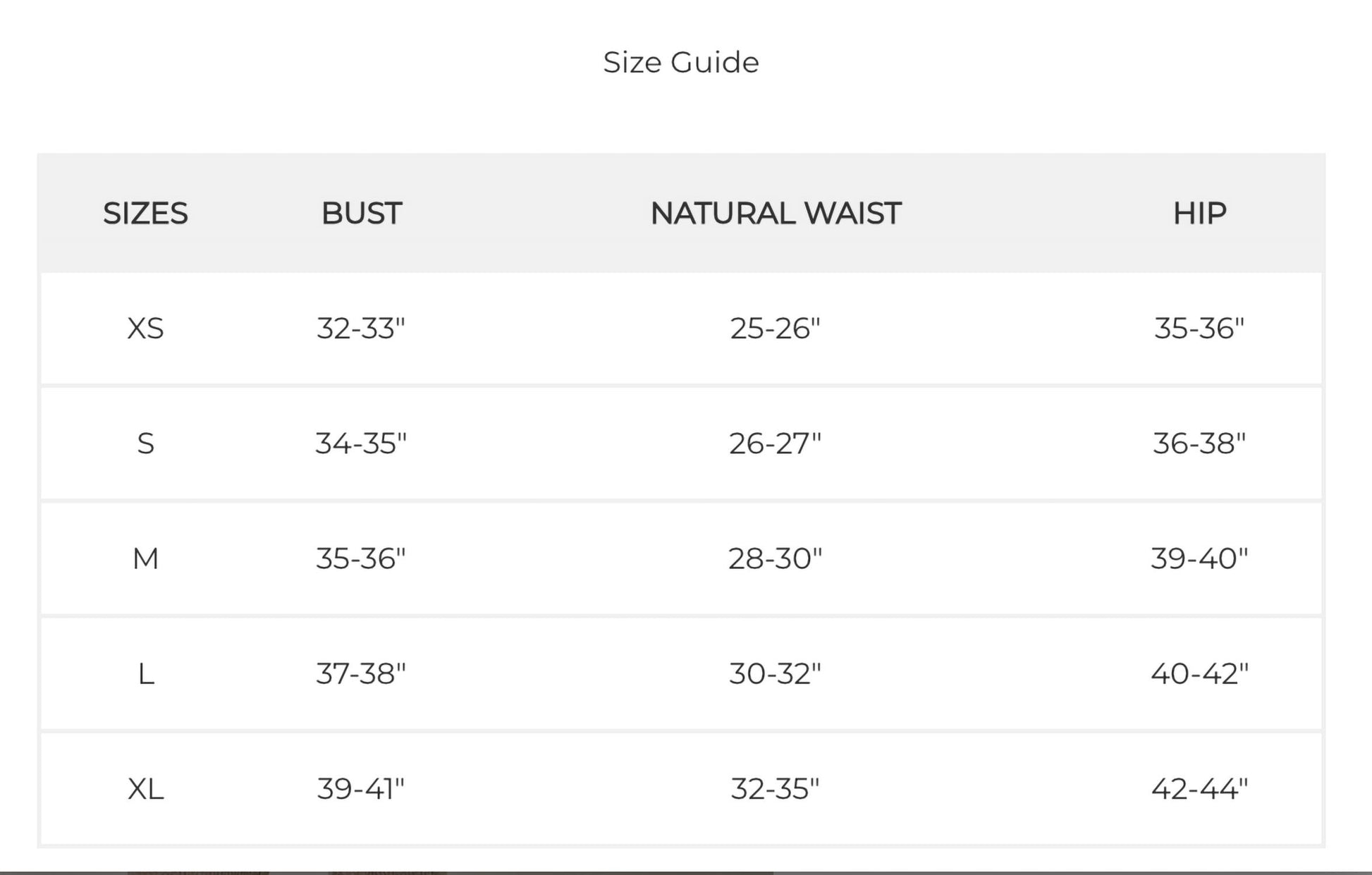Select the S bust value 34-35"

(361, 443)
